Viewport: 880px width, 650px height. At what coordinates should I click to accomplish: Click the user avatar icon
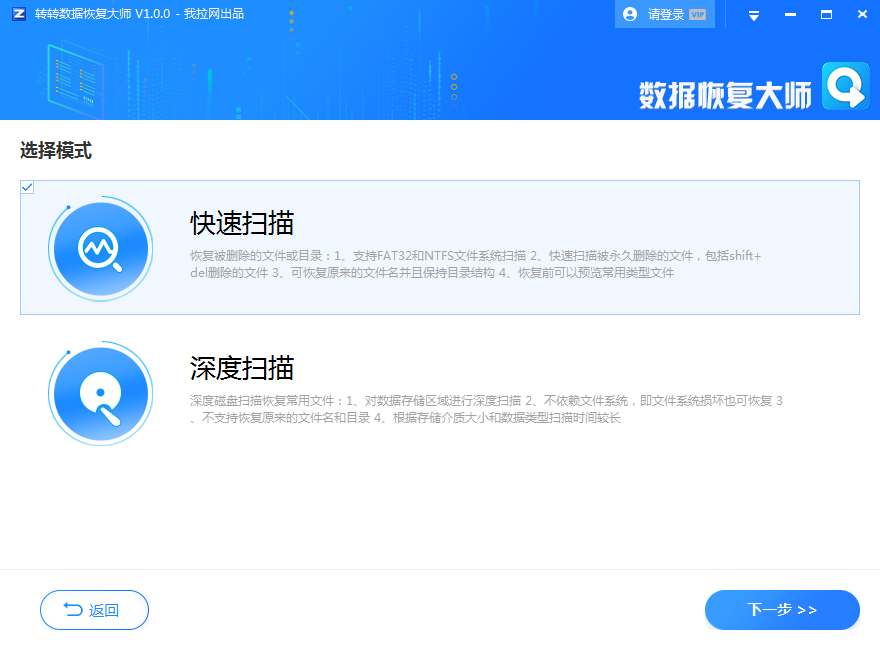point(630,14)
